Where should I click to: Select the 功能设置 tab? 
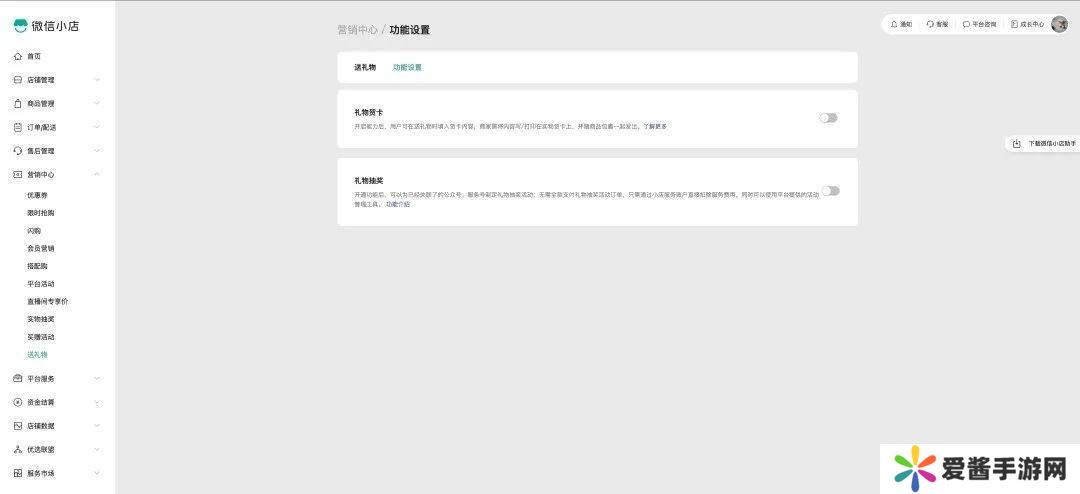(407, 68)
